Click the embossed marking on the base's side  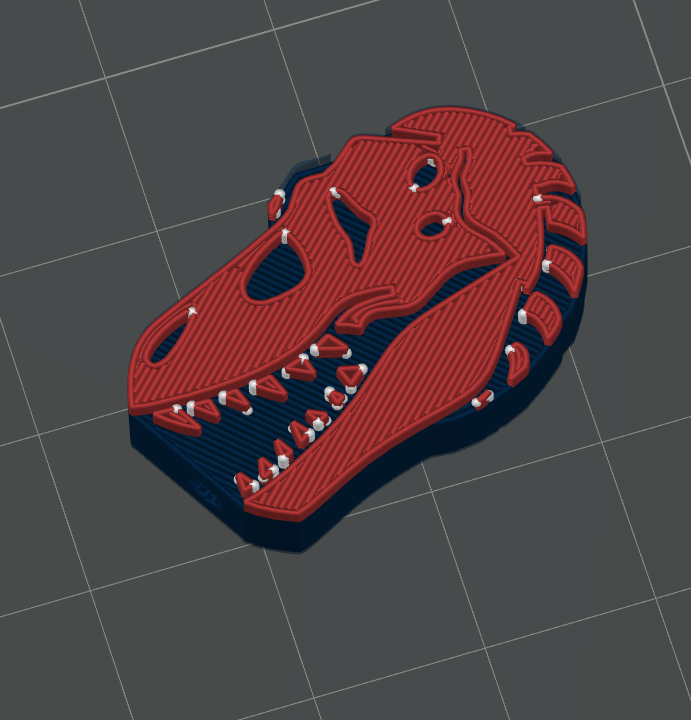tap(209, 488)
